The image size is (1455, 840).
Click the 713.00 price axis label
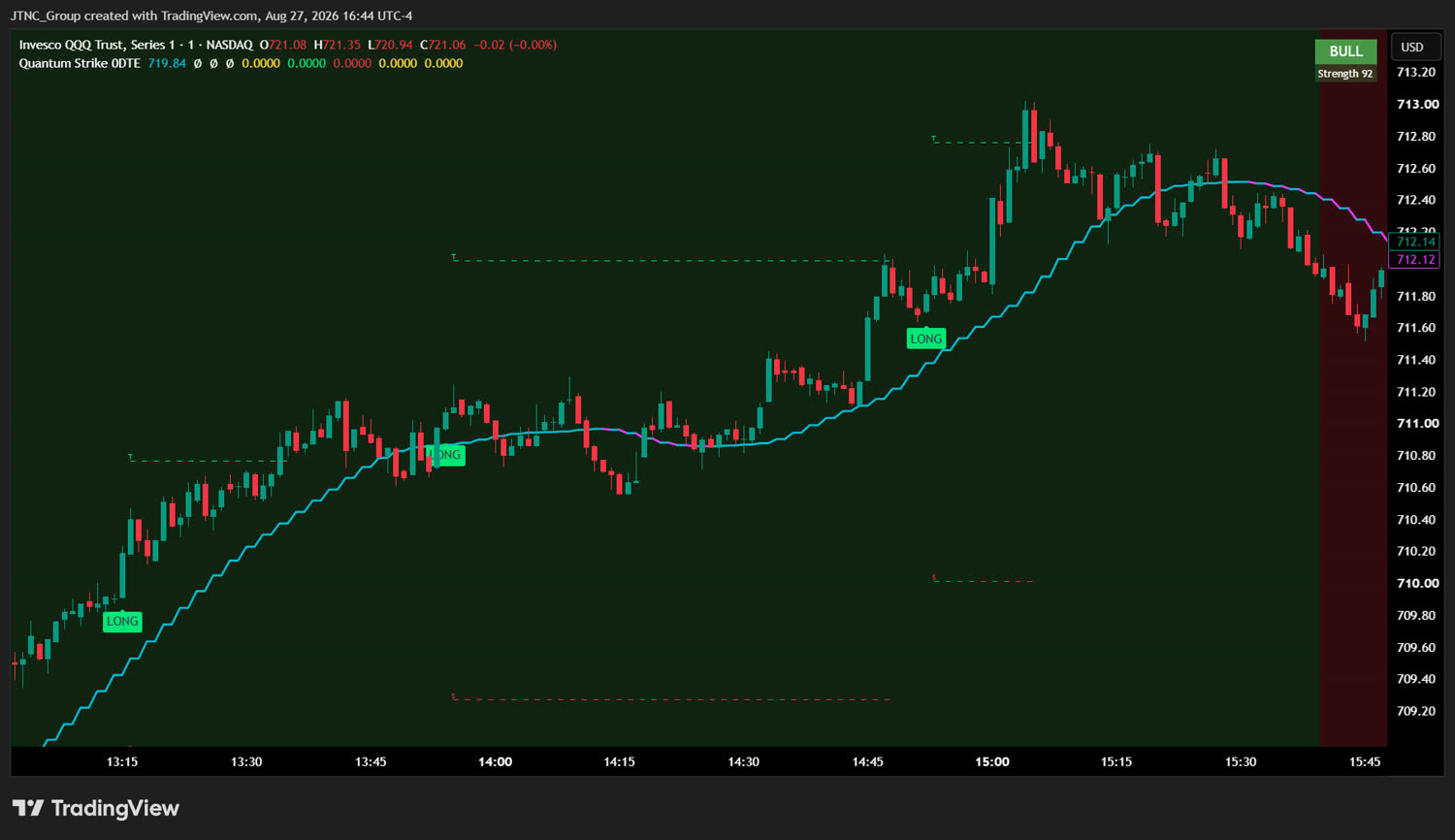tap(1416, 105)
